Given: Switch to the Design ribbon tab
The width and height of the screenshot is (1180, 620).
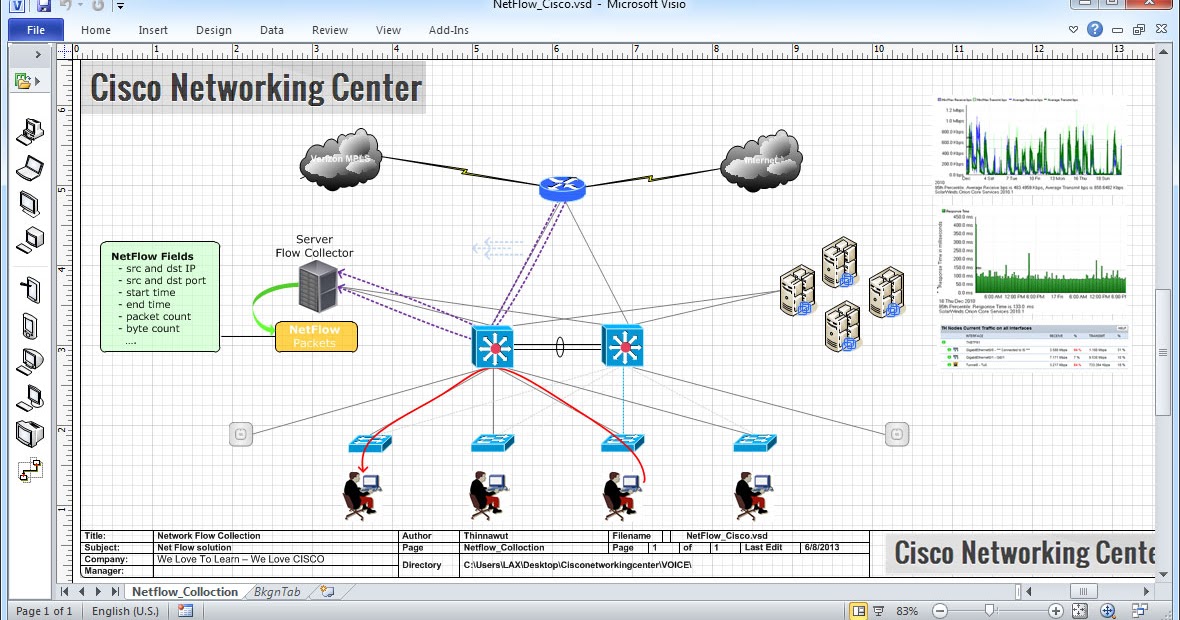Looking at the screenshot, I should pyautogui.click(x=213, y=30).
